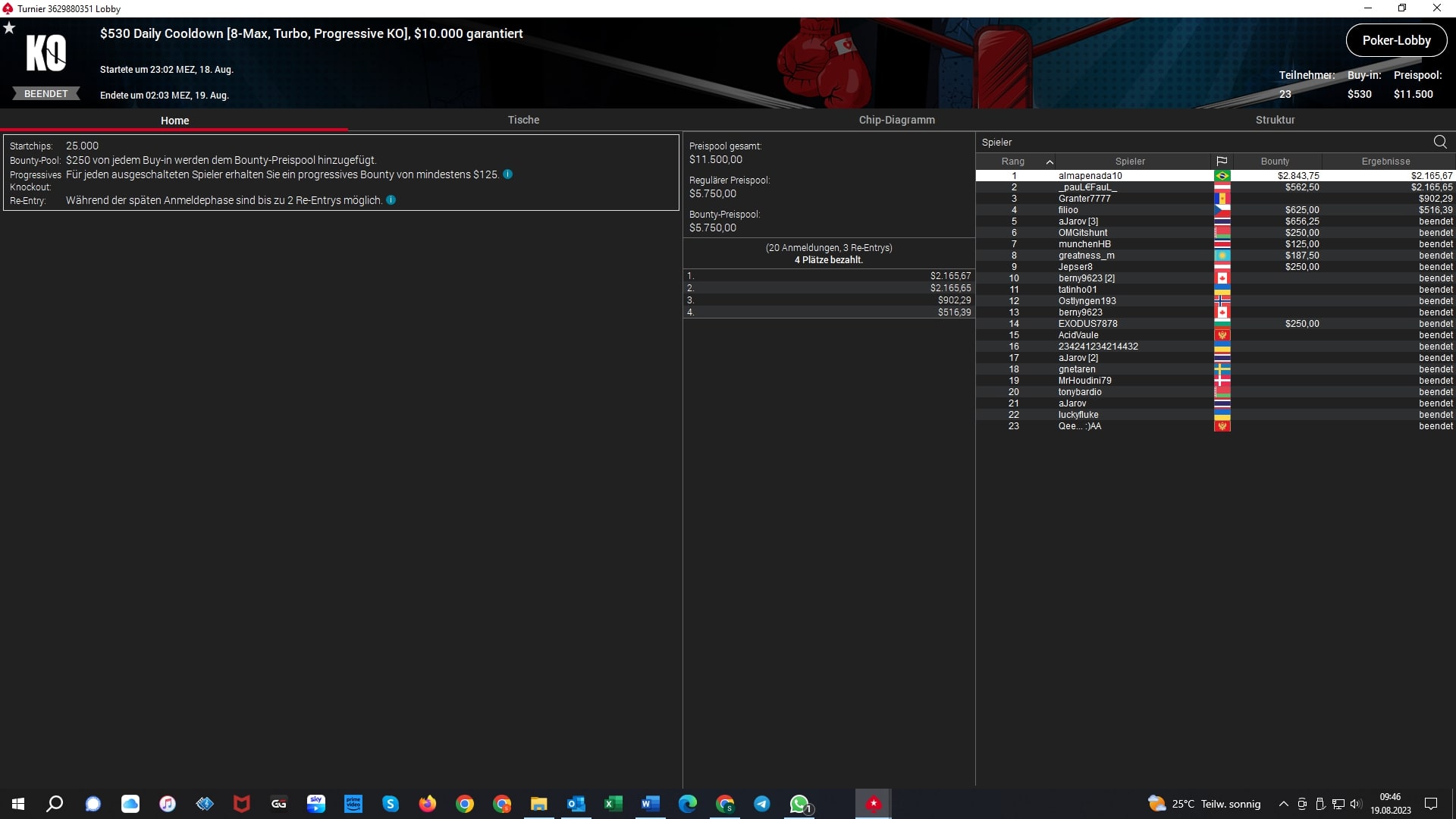Click the favorite star icon top-left
This screenshot has width=1456, height=819.
click(x=9, y=28)
